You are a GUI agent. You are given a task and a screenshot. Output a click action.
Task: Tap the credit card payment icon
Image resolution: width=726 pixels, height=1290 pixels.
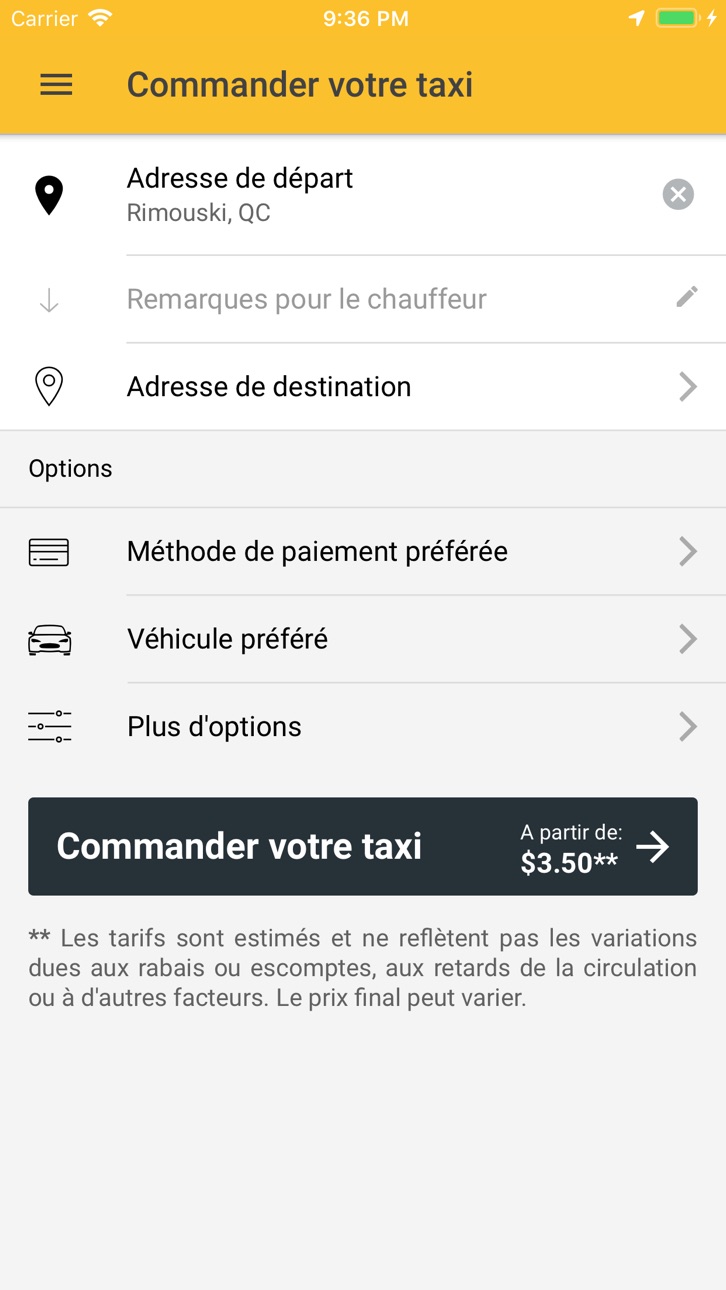pyautogui.click(x=49, y=552)
